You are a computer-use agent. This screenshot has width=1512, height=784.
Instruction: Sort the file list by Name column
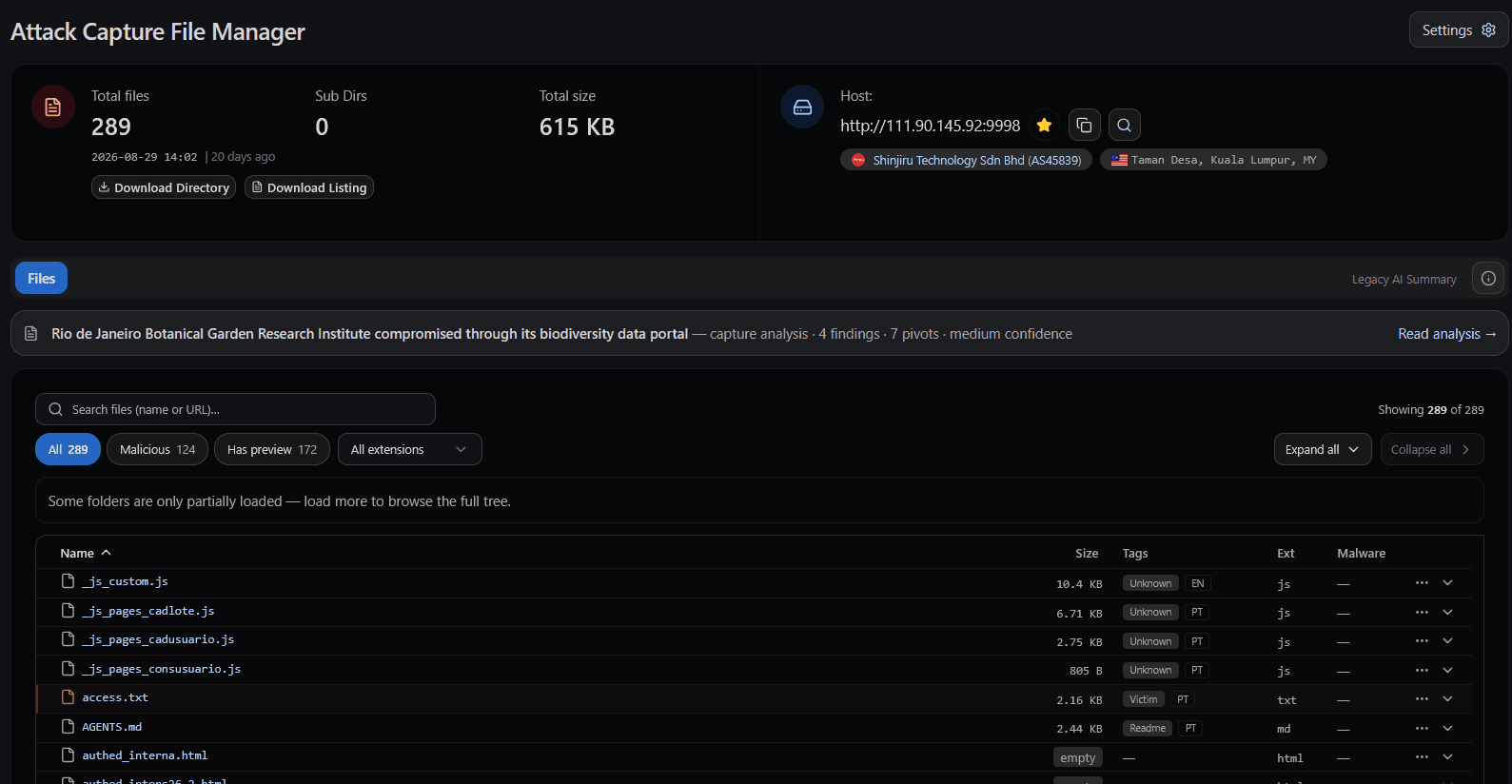click(86, 553)
